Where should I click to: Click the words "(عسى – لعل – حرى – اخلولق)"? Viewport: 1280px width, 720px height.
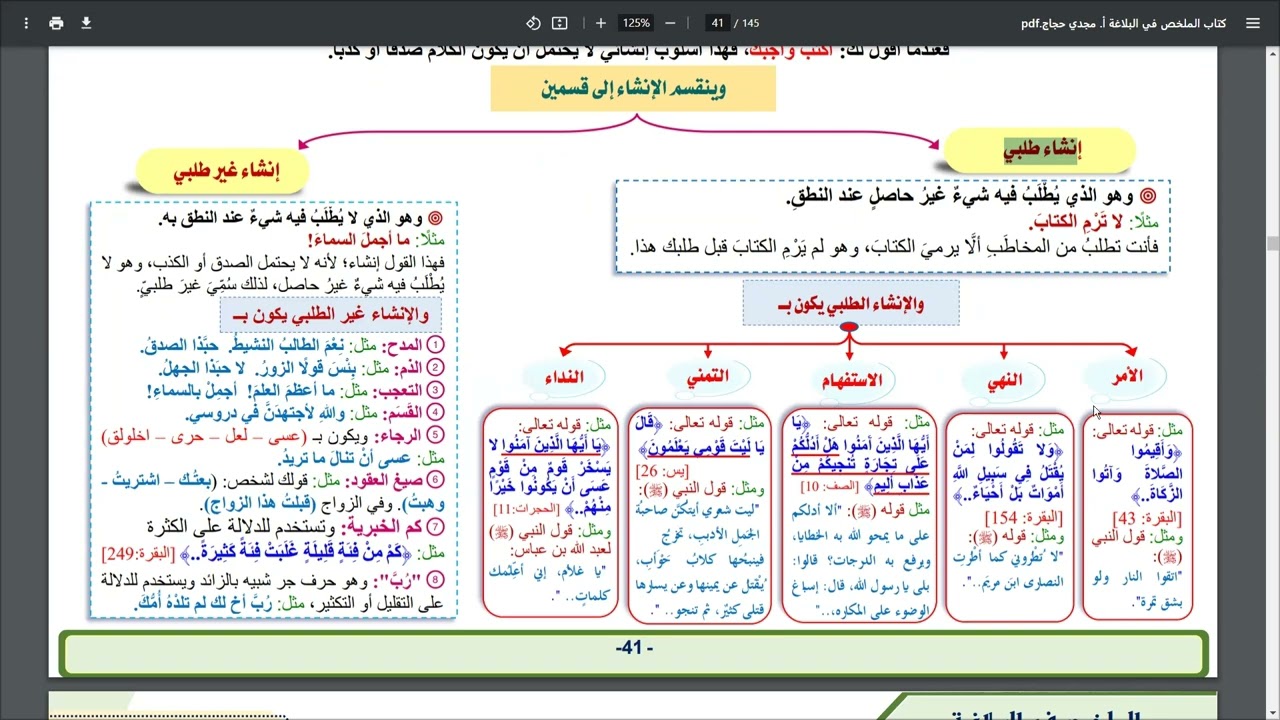(206, 436)
